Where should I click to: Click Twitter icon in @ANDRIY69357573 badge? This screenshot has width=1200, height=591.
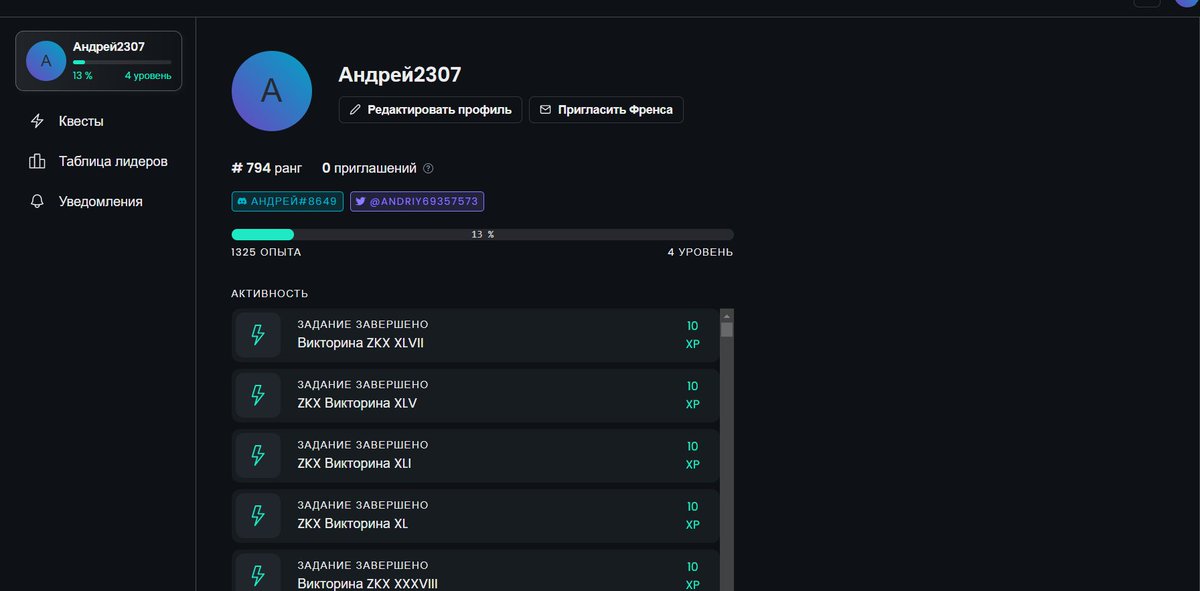click(360, 201)
